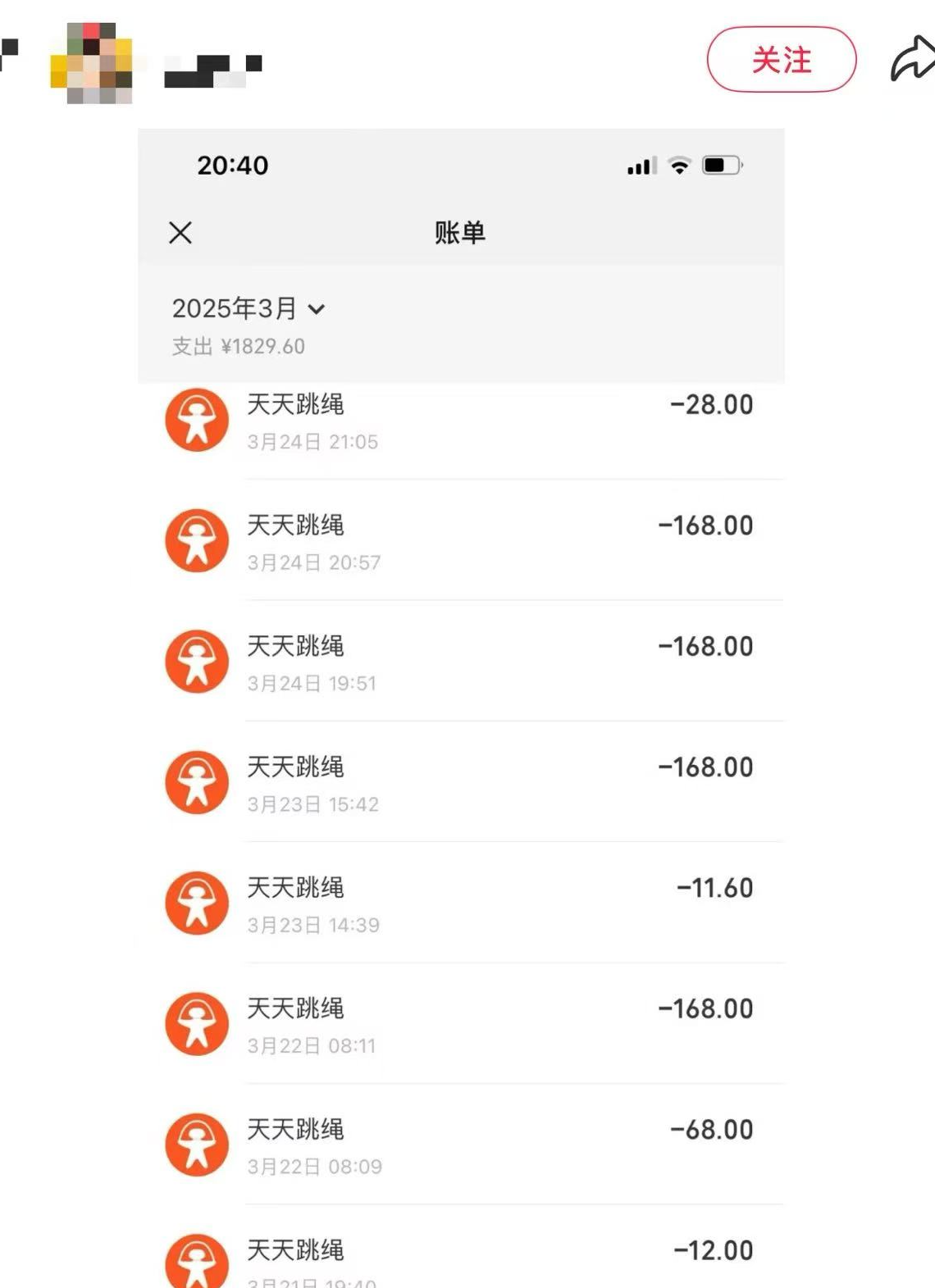Viewport: 935px width, 1288px height.
Task: Tap the blurred username beside the avatar
Action: pos(213,70)
